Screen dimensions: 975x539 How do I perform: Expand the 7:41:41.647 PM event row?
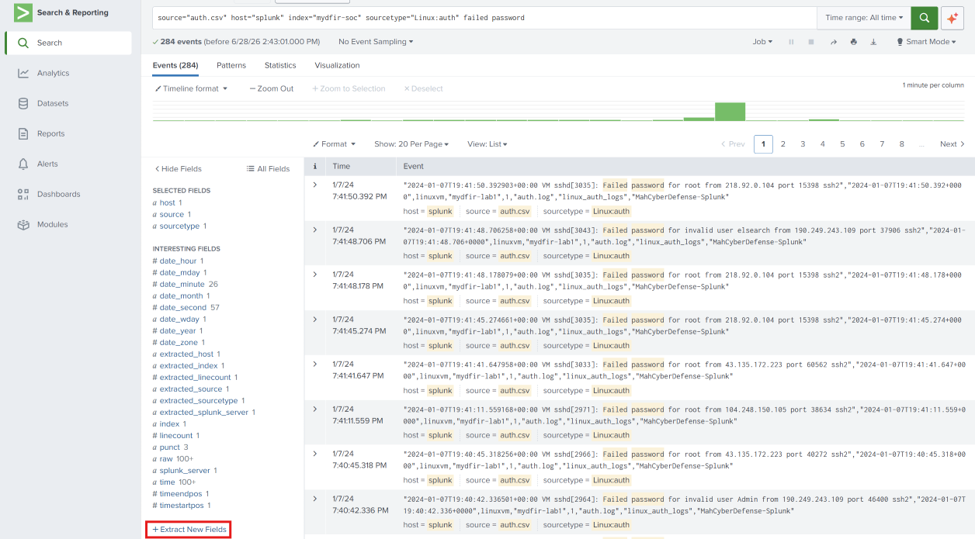click(x=315, y=364)
